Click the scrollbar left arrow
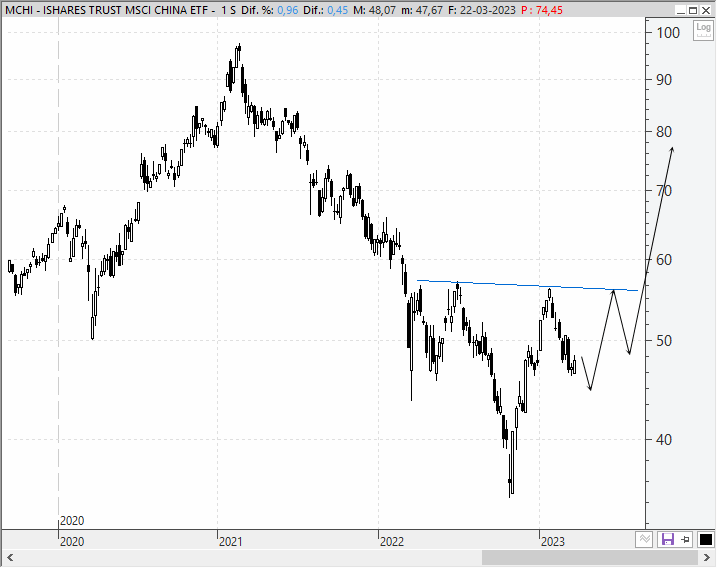Screen dimensions: 717x568 10,557
